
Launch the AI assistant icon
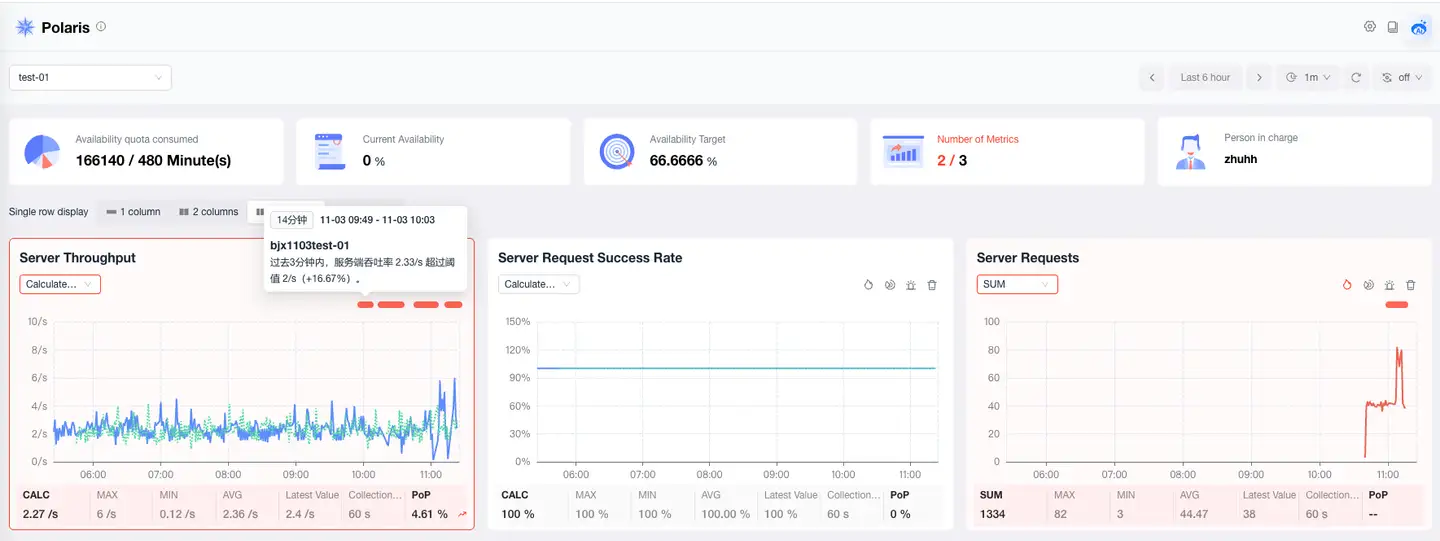tap(1419, 28)
